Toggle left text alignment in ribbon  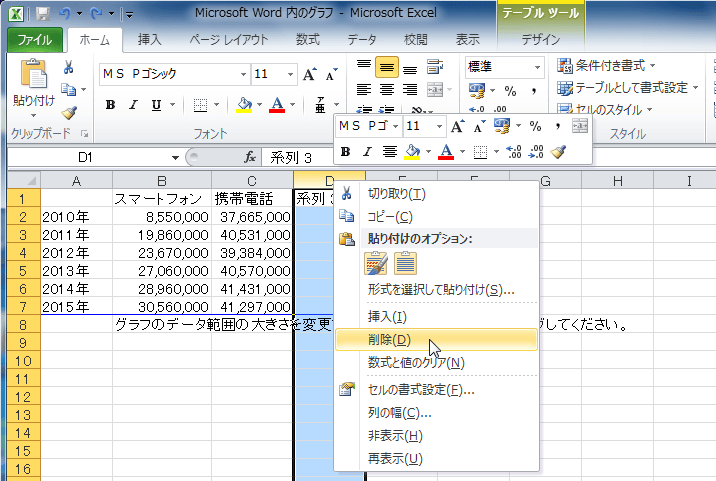363,90
